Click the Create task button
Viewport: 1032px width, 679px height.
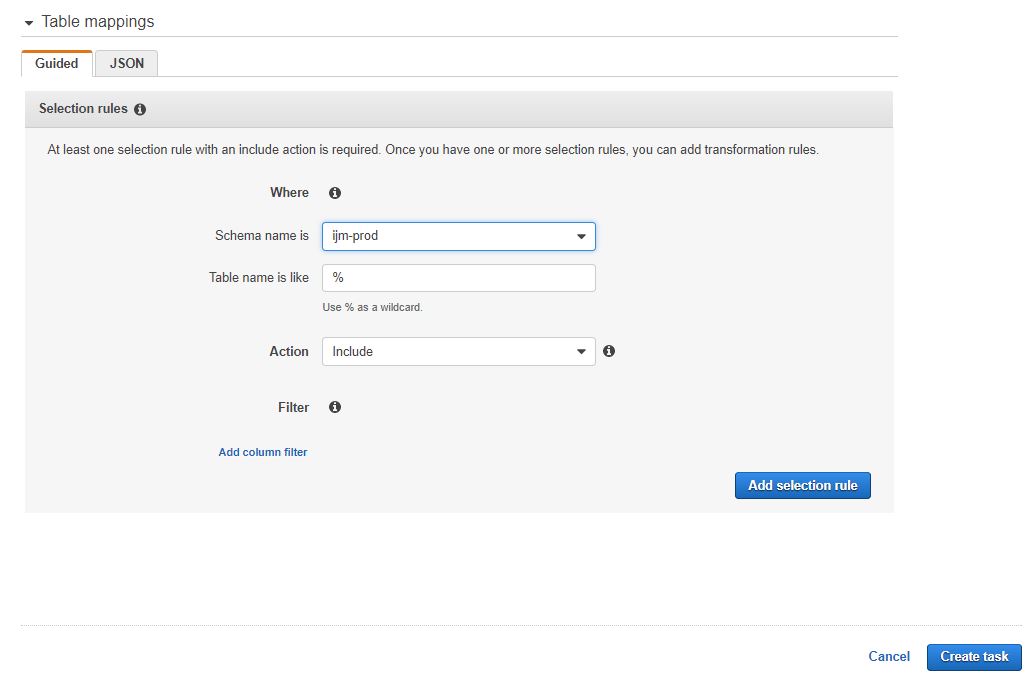[974, 657]
